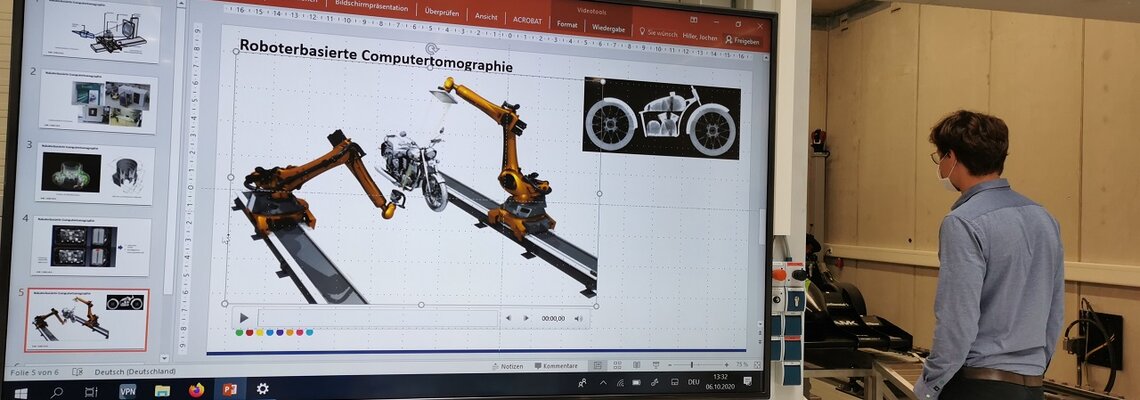Start slideshow from the status bar icon
Image resolution: width=1140 pixels, height=400 pixels.
coord(654,365)
